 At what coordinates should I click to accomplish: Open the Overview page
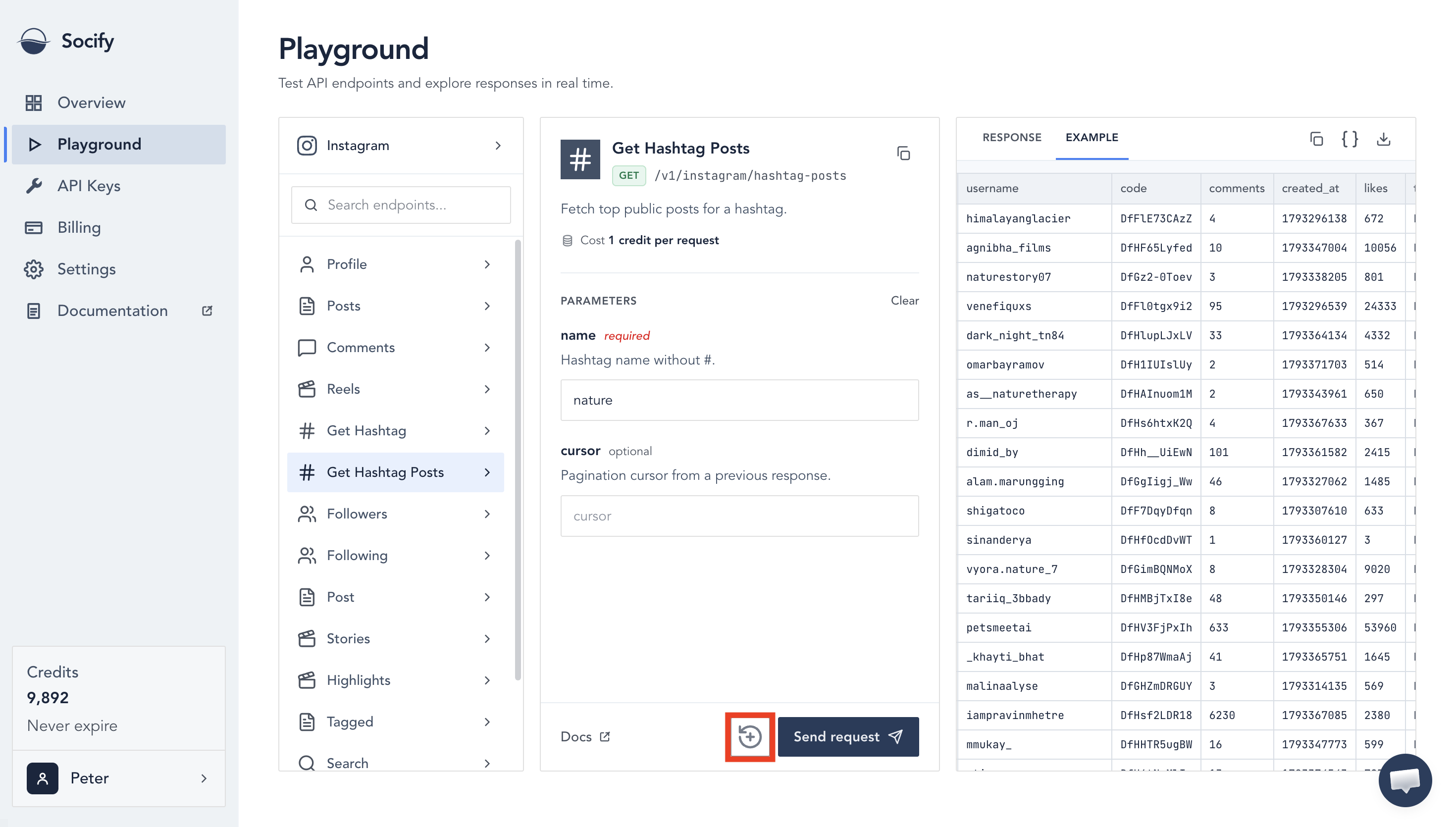tap(119, 103)
